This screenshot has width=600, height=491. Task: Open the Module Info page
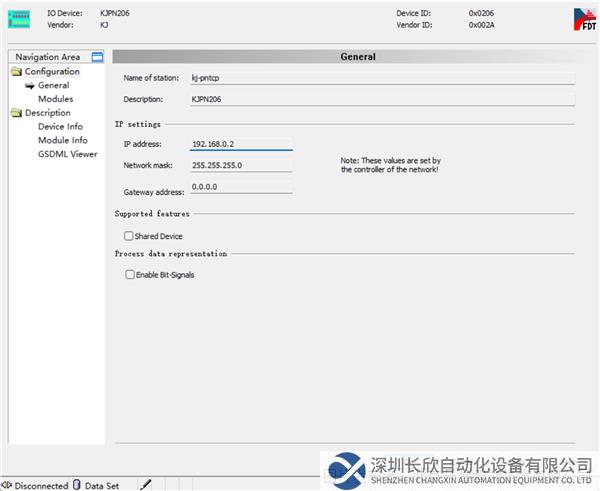[62, 141]
